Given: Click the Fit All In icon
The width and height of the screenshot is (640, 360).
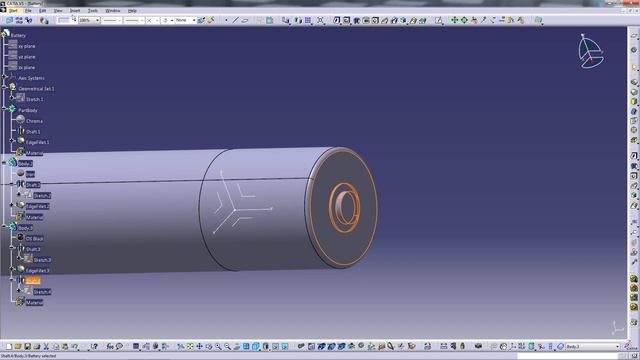Looking at the screenshot, I should click(190, 347).
